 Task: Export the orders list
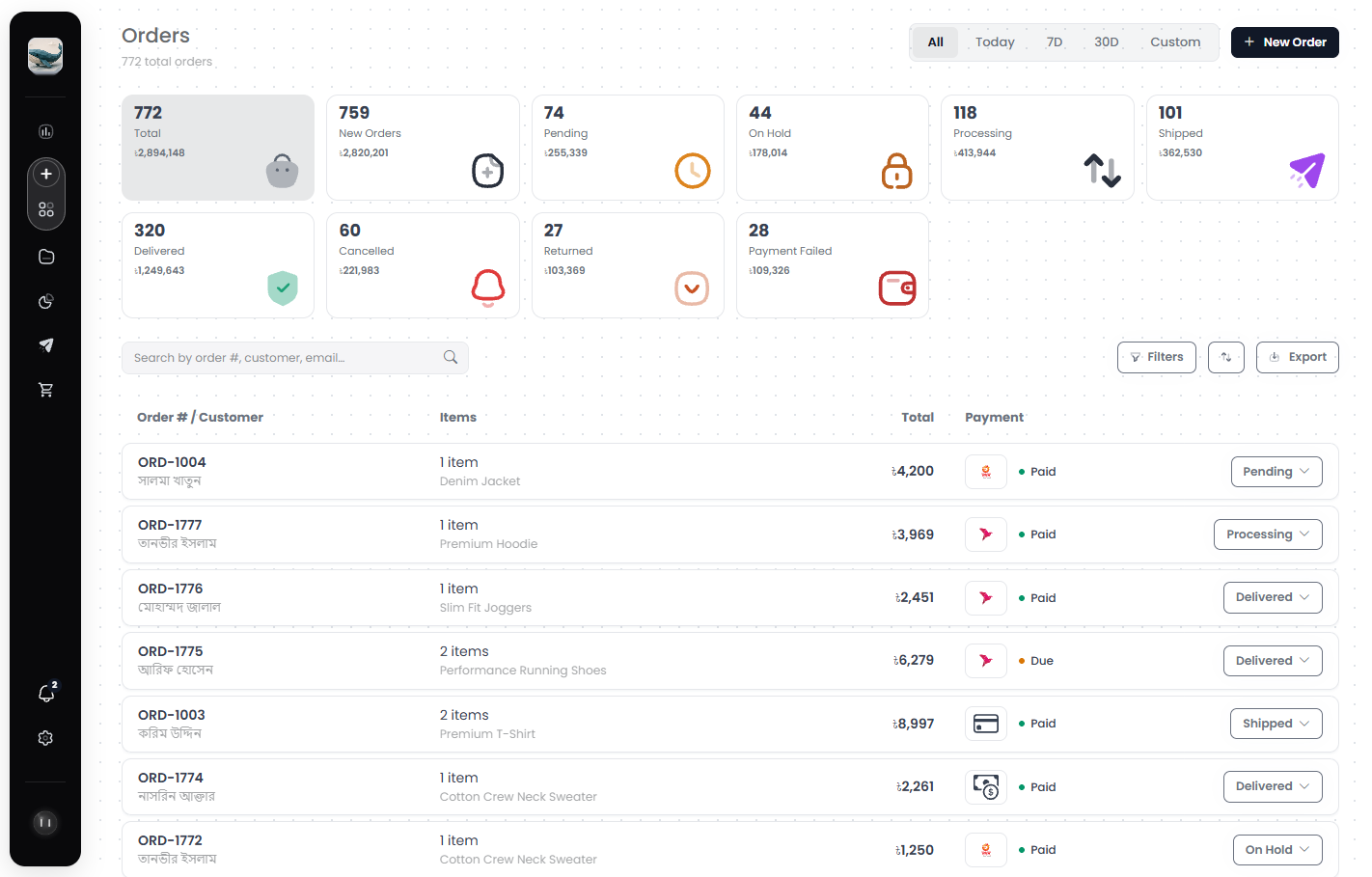coord(1298,357)
